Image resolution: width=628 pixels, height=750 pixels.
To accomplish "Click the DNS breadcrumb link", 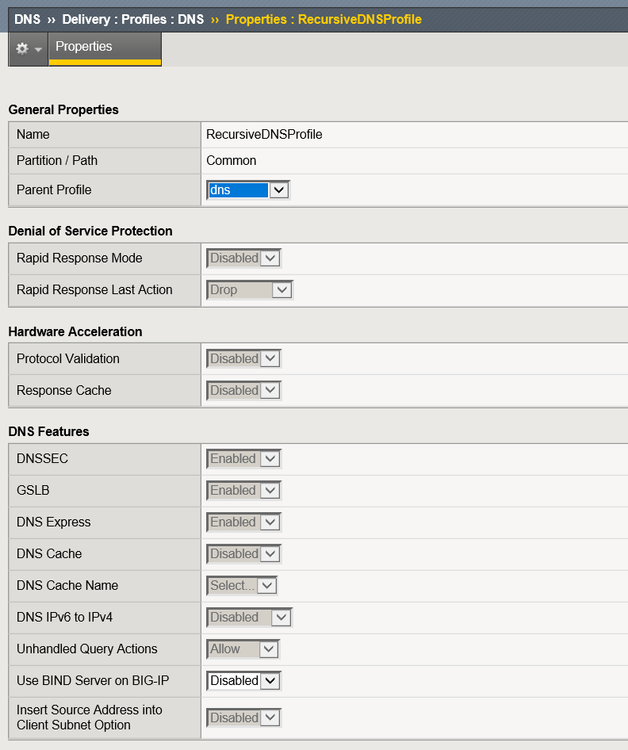I will (27, 19).
